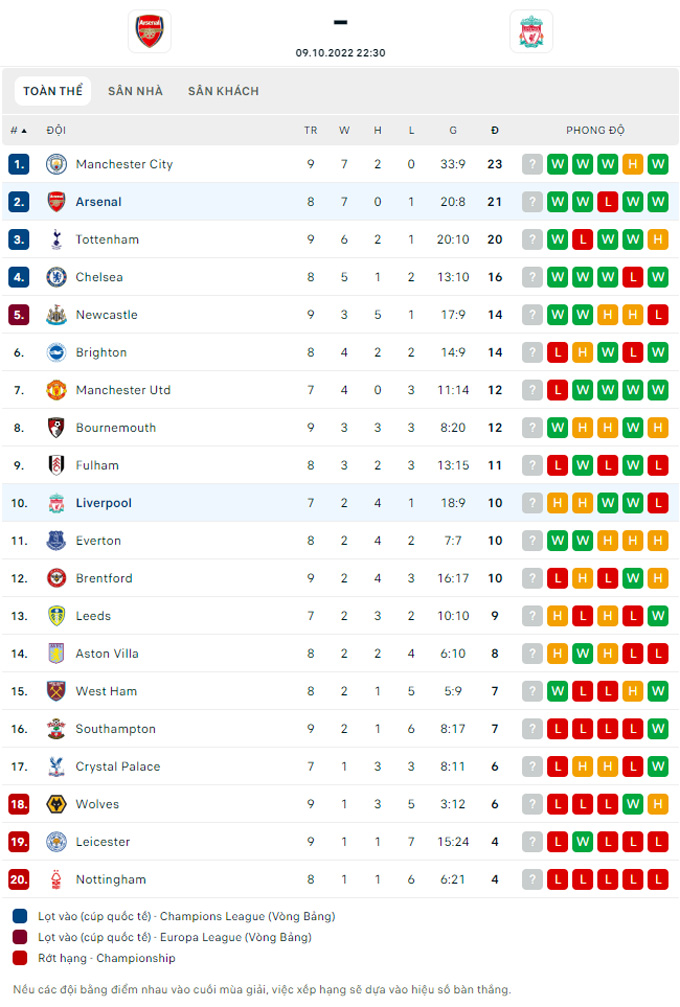Screen dimensions: 680x1007
Task: Click Manchester City club logo in table
Action: pos(56,164)
